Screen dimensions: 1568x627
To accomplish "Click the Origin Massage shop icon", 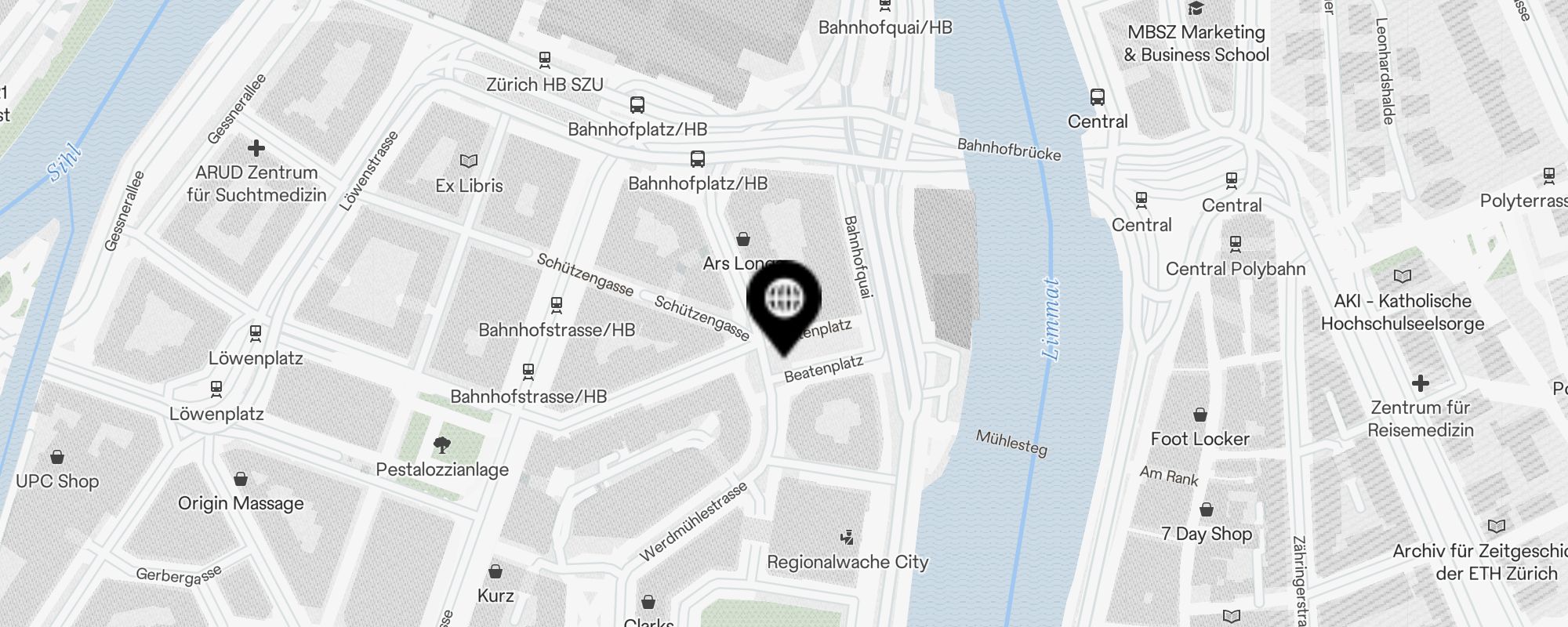I will (x=241, y=479).
